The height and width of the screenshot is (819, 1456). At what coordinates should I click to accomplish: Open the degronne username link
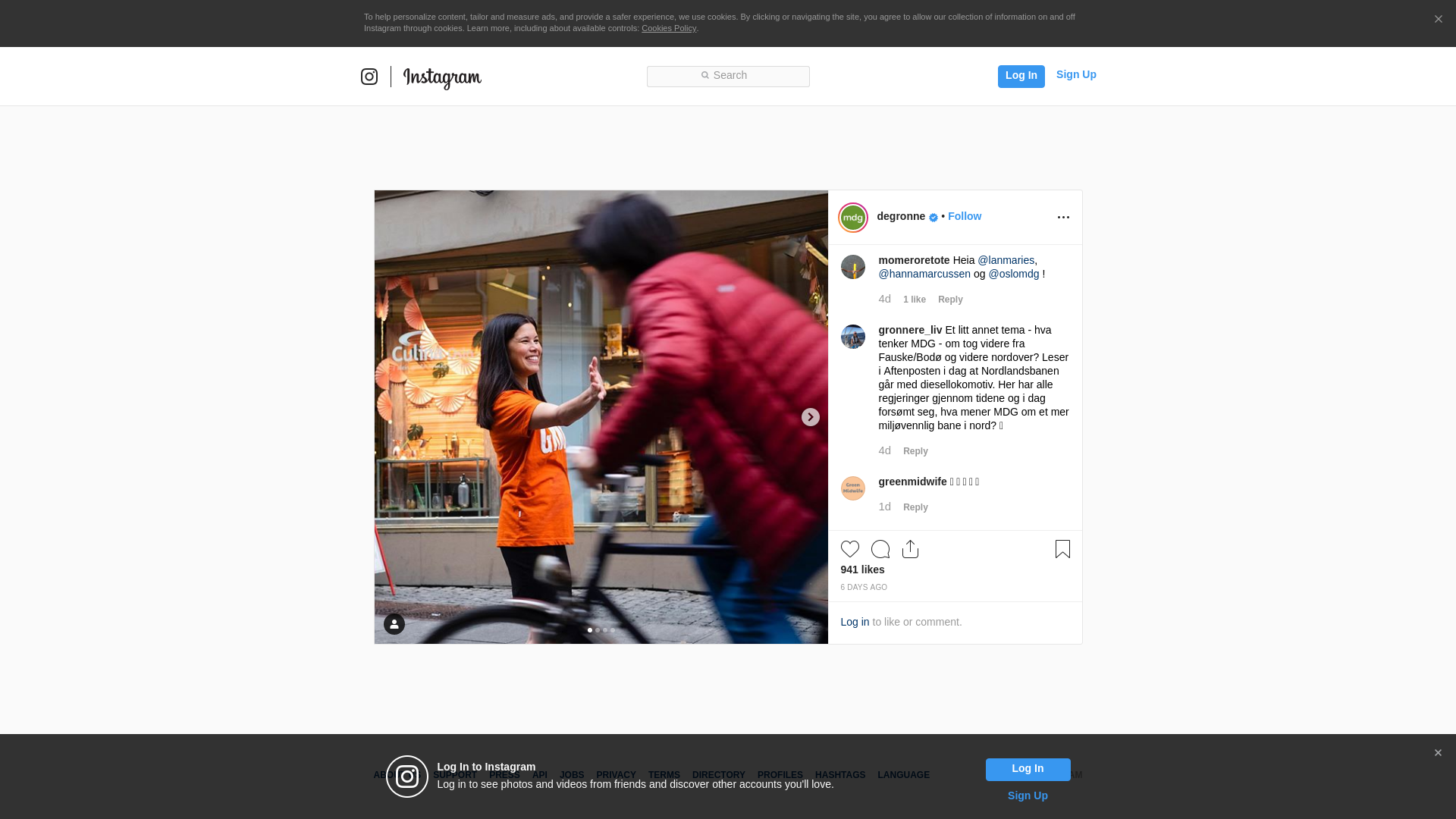pyautogui.click(x=901, y=216)
